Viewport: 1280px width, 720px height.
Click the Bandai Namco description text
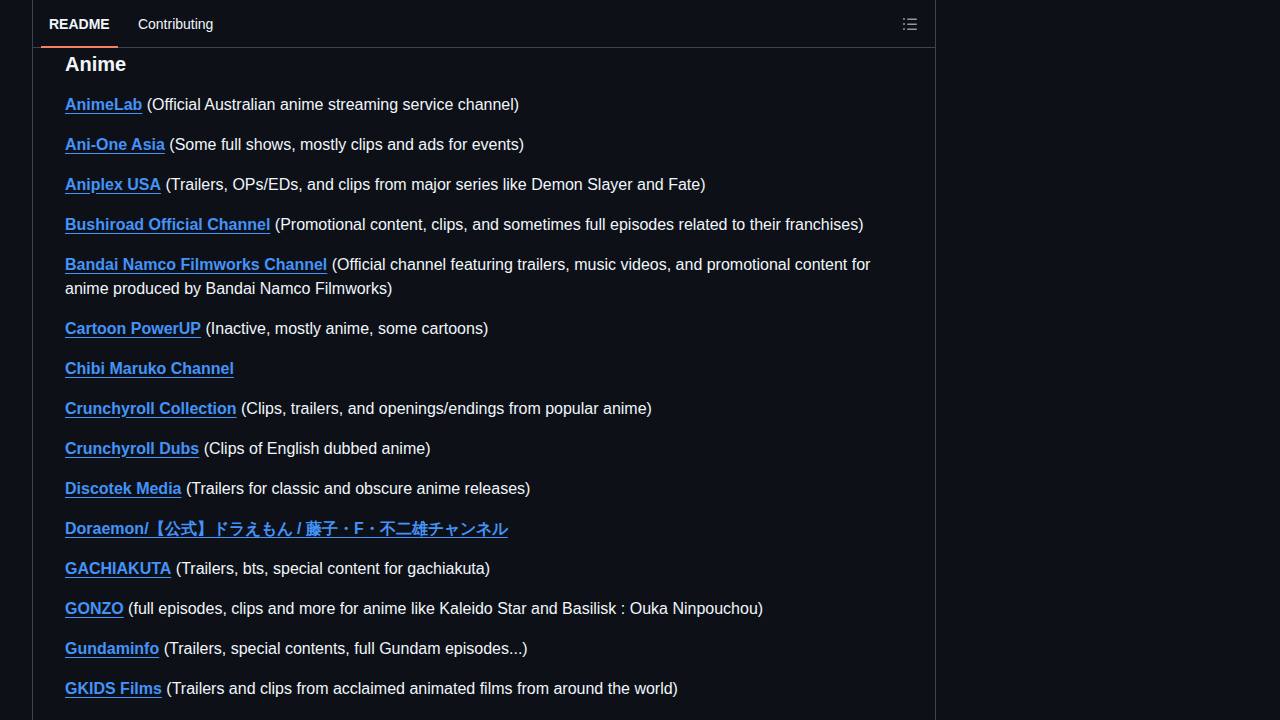click(468, 277)
